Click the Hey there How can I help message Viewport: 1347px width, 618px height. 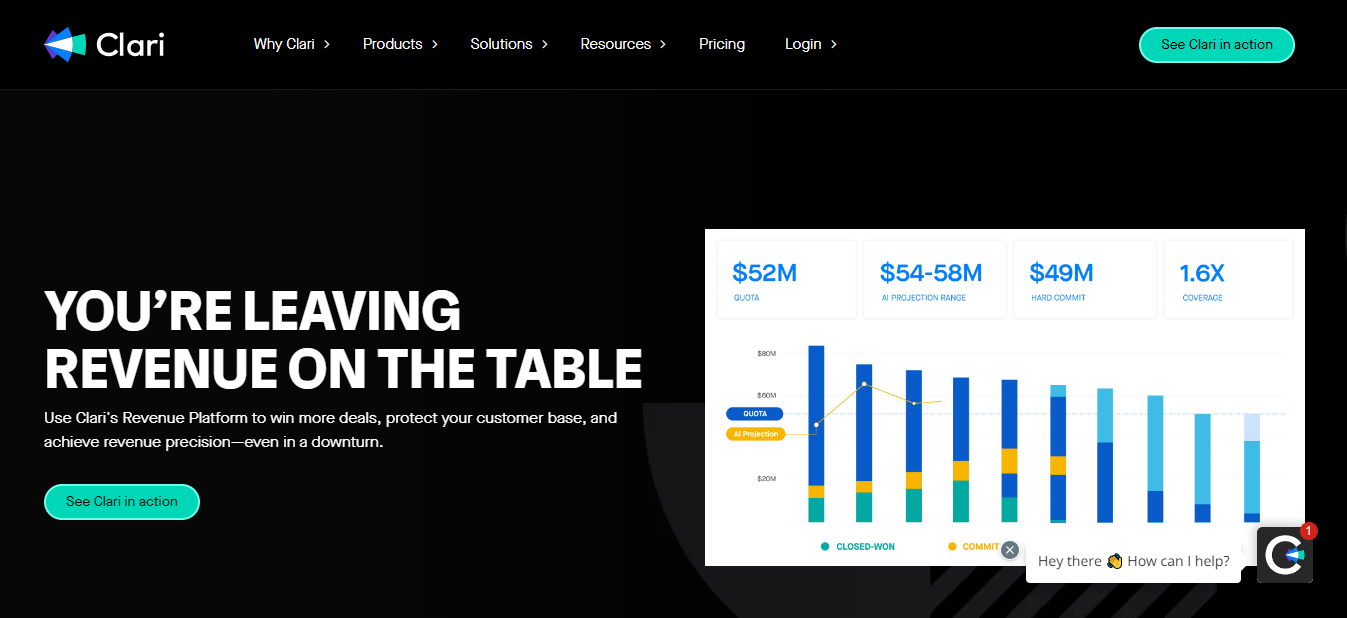(1134, 562)
